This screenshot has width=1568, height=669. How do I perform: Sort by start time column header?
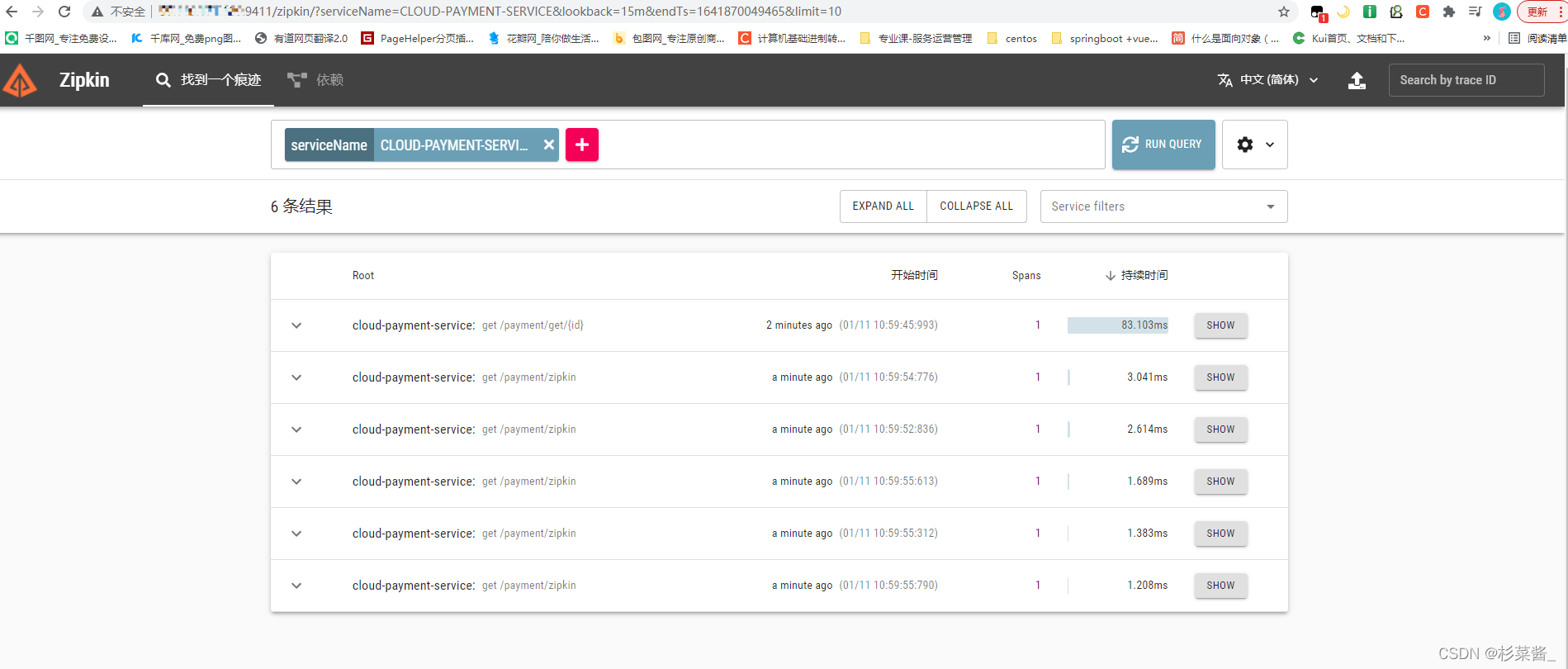pos(914,276)
